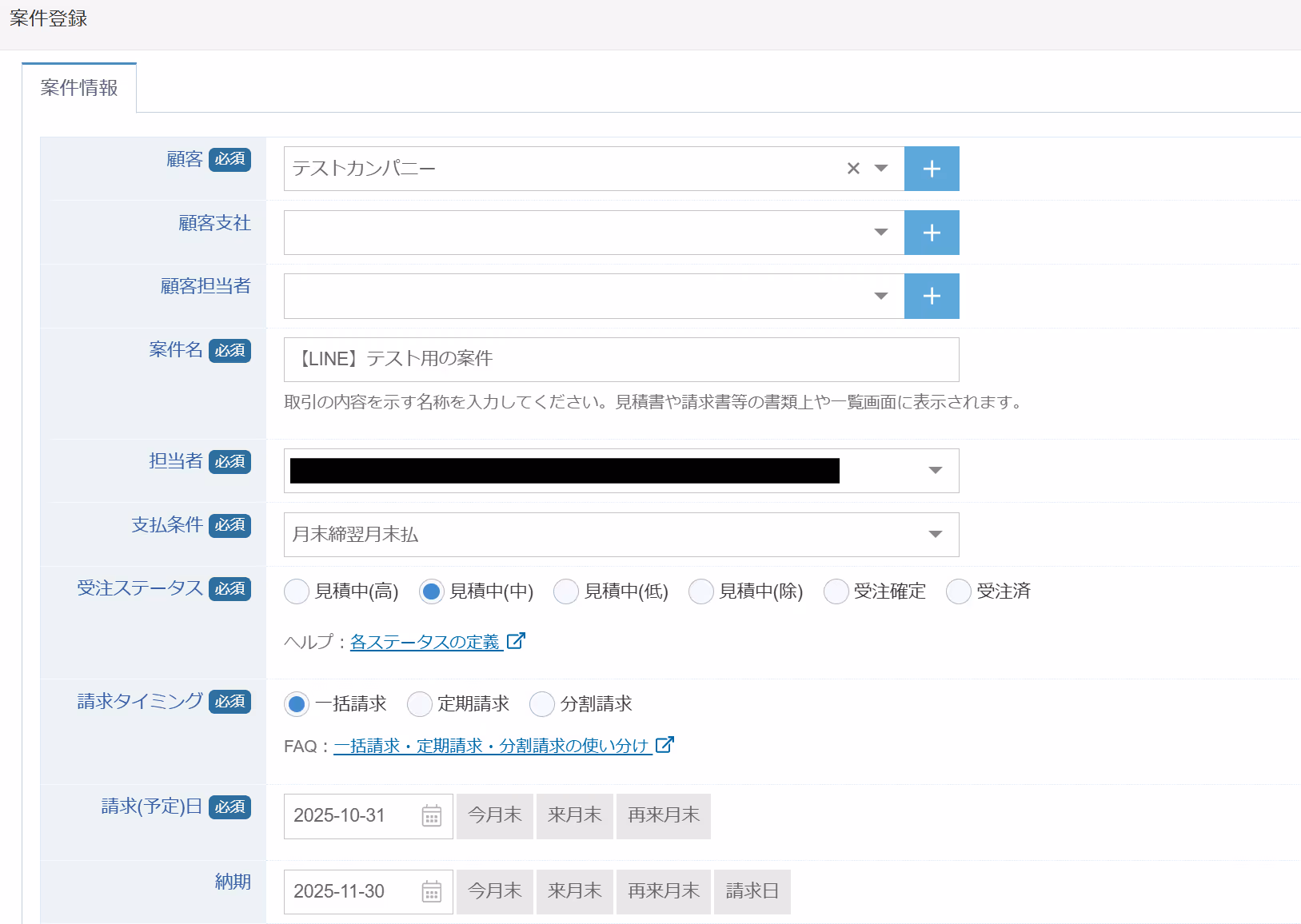Screen dimensions: 1301x924
Task: Click the 案件名 text field
Action: click(x=621, y=360)
